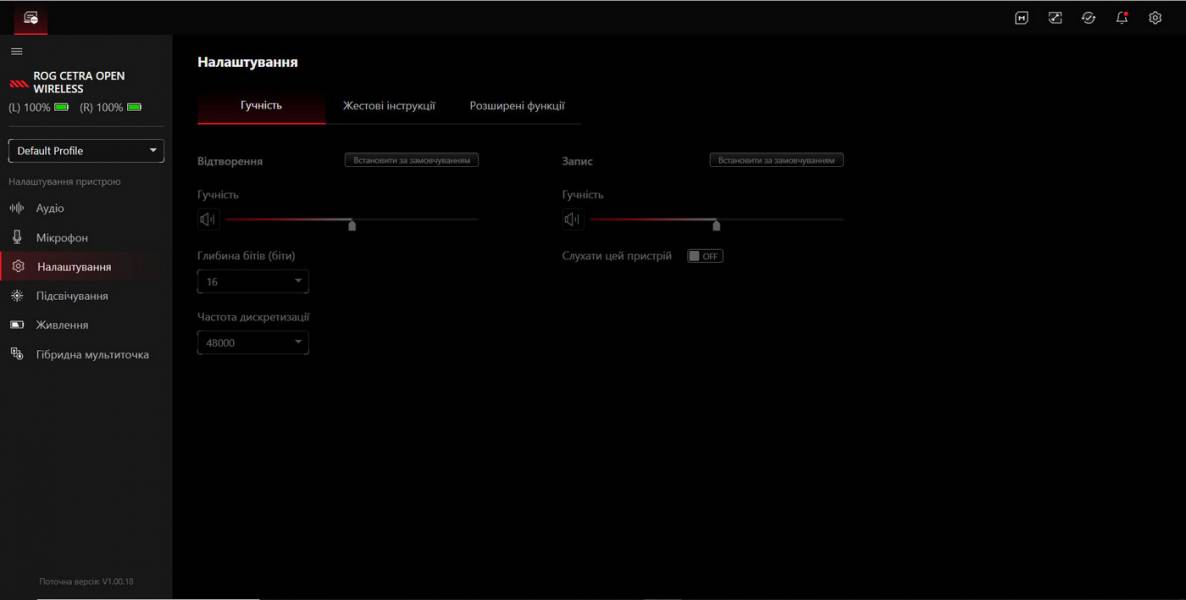Open the notifications bell icon
Screen dimensions: 1186x600
[x=1122, y=18]
